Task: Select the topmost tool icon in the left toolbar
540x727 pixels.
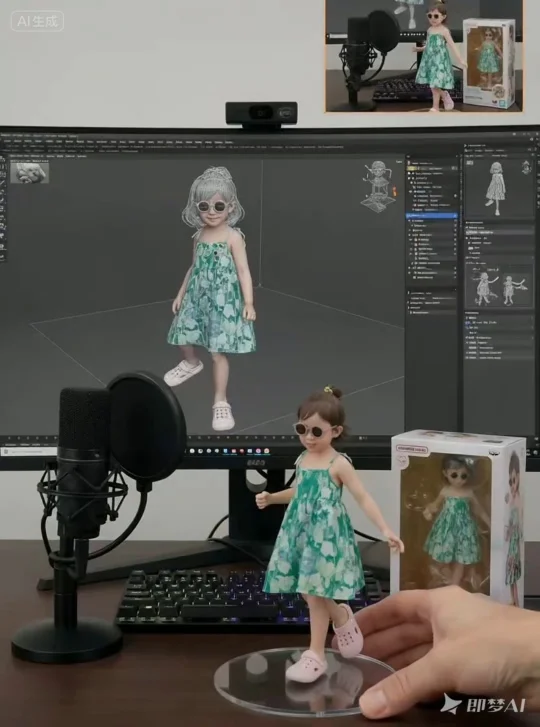Action: [2, 159]
